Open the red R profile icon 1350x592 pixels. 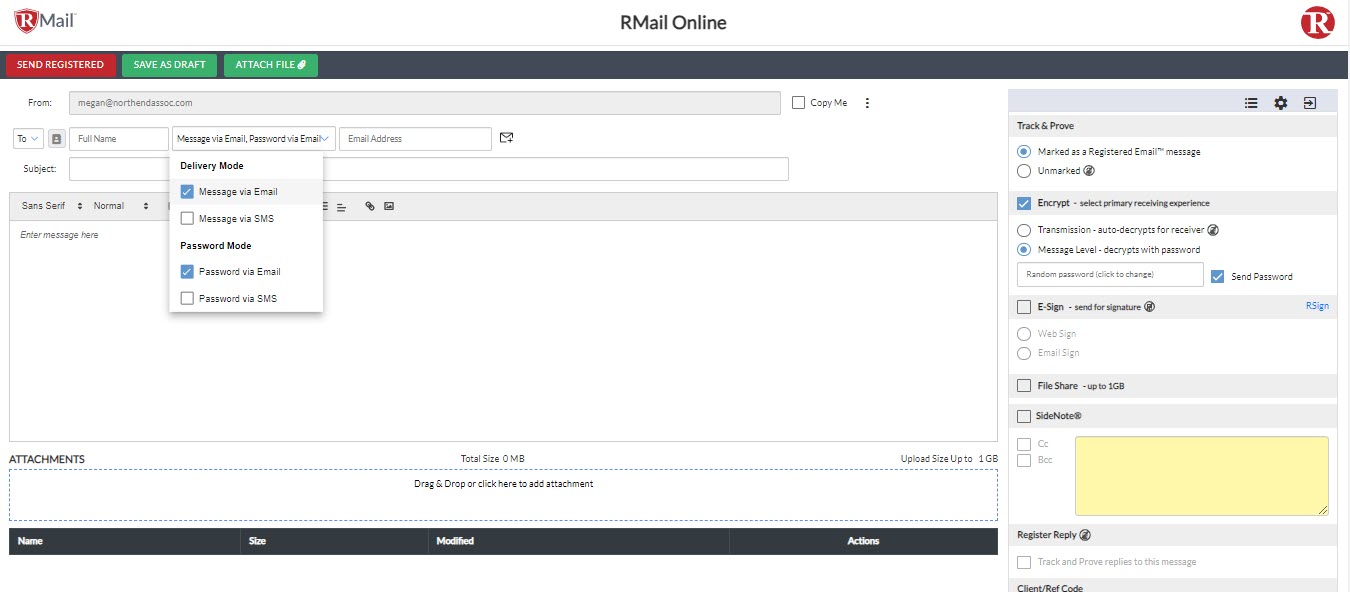point(1317,22)
